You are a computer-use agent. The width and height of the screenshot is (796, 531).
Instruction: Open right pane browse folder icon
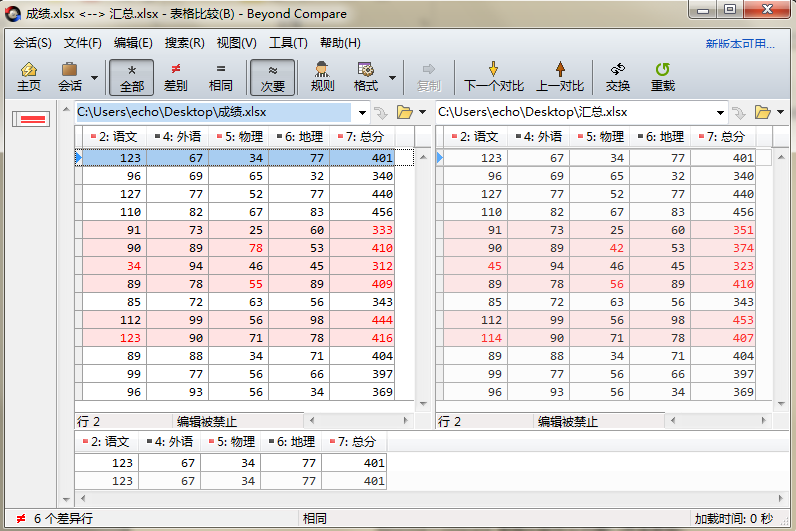pyautogui.click(x=762, y=112)
